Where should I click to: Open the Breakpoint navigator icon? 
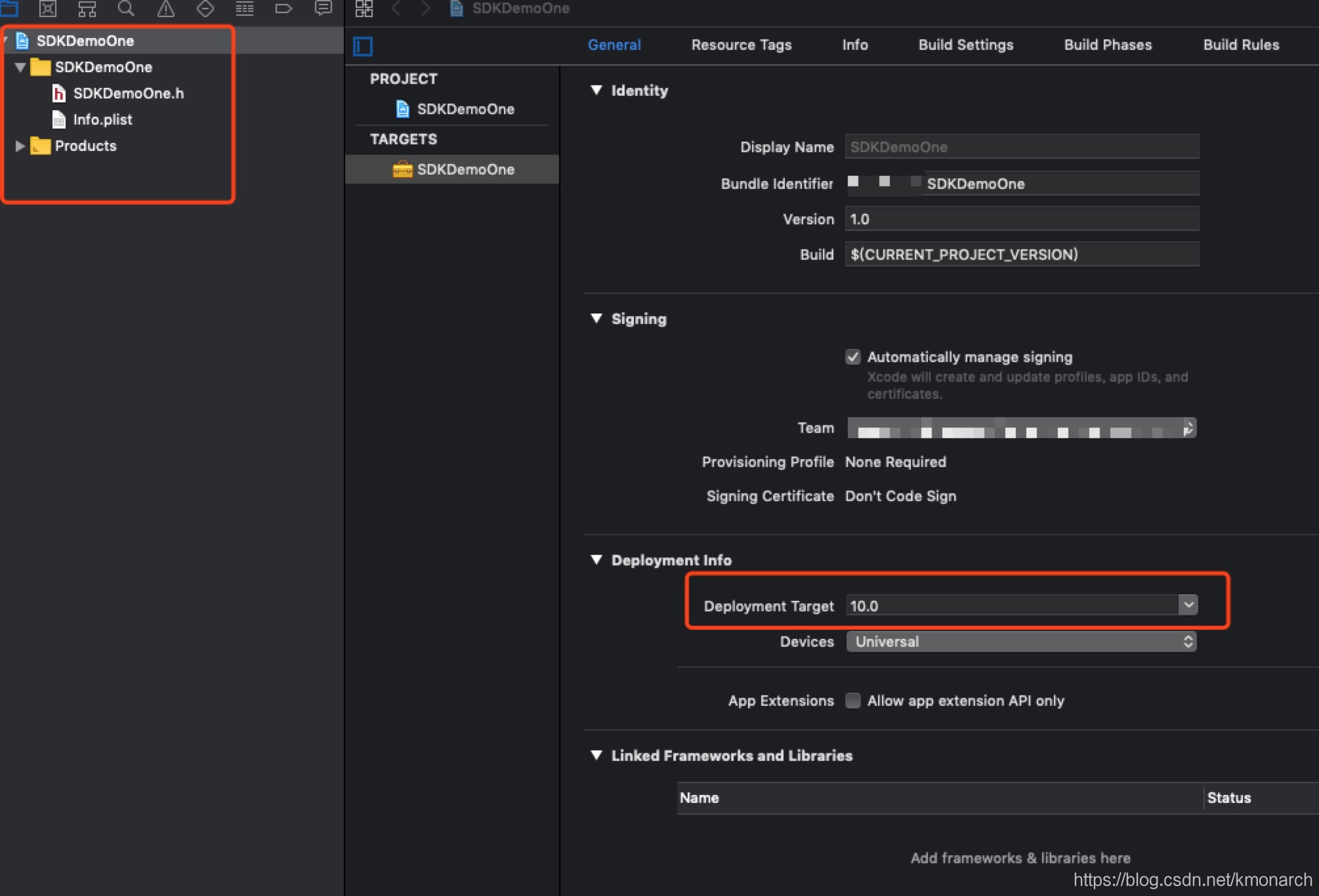283,9
